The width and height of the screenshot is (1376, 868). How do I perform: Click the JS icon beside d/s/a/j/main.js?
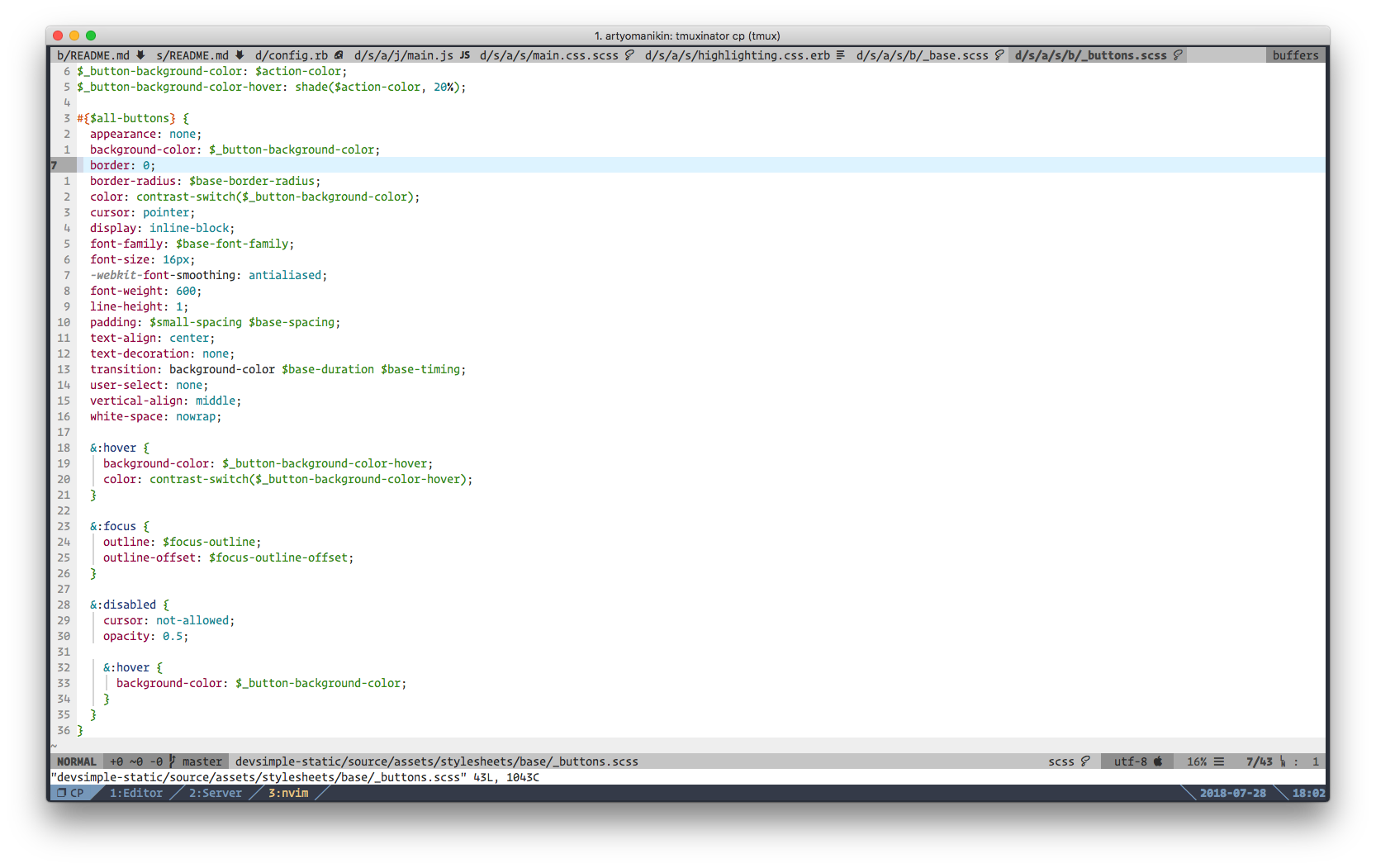coord(465,55)
